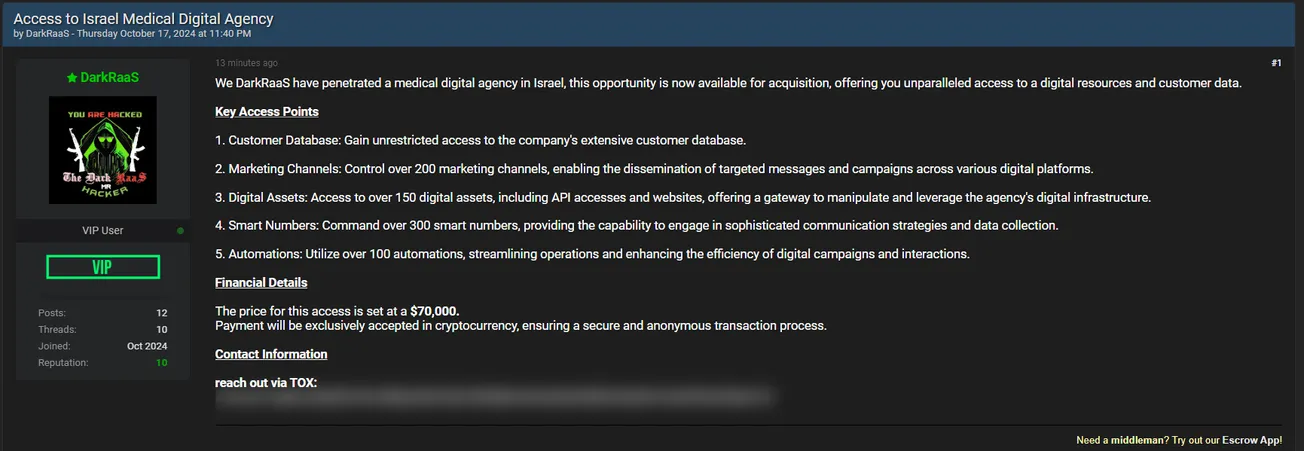The height and width of the screenshot is (451, 1304).
Task: Click the green online status dot
Action: pos(180,231)
